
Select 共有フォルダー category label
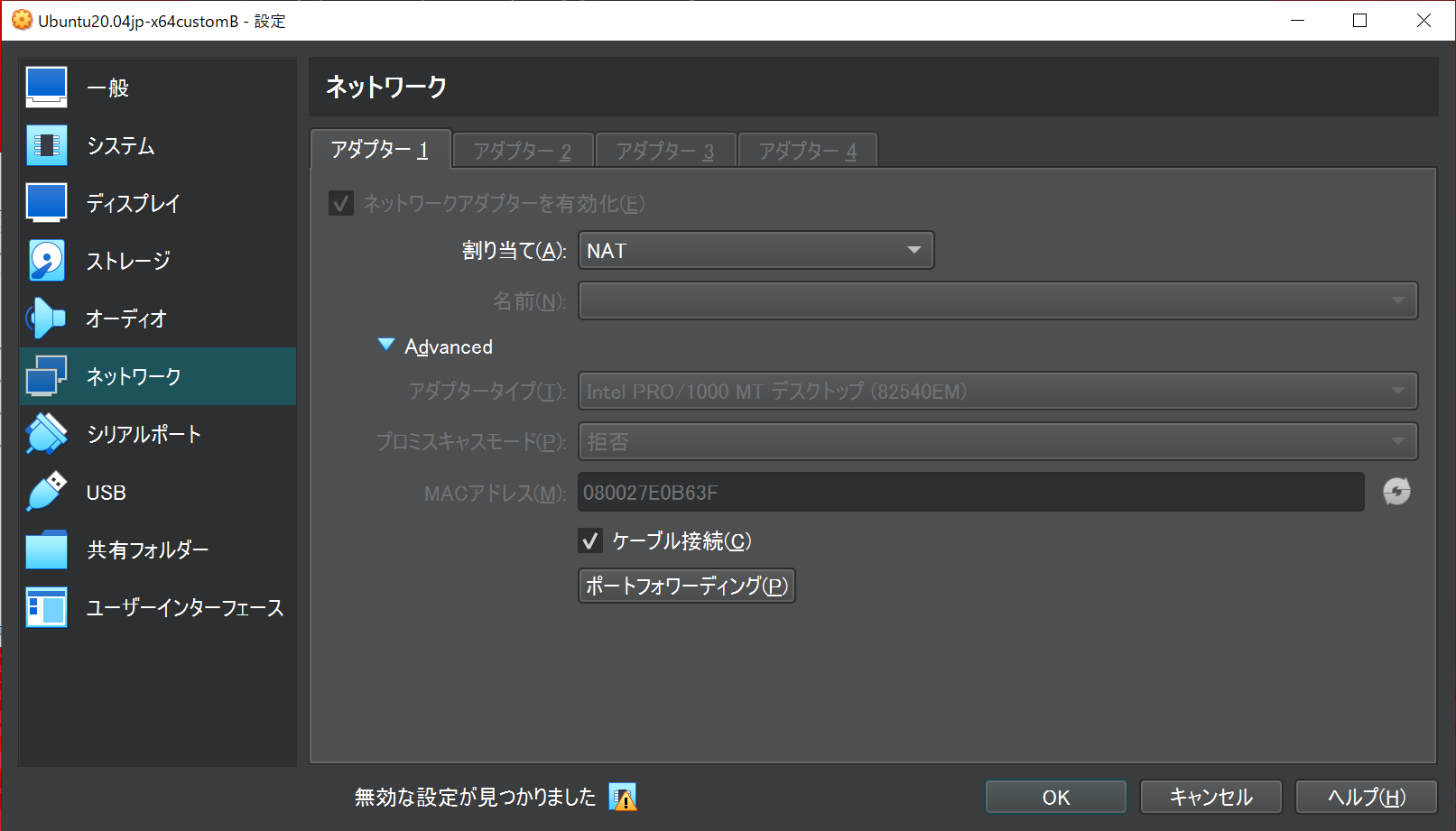click(x=148, y=549)
